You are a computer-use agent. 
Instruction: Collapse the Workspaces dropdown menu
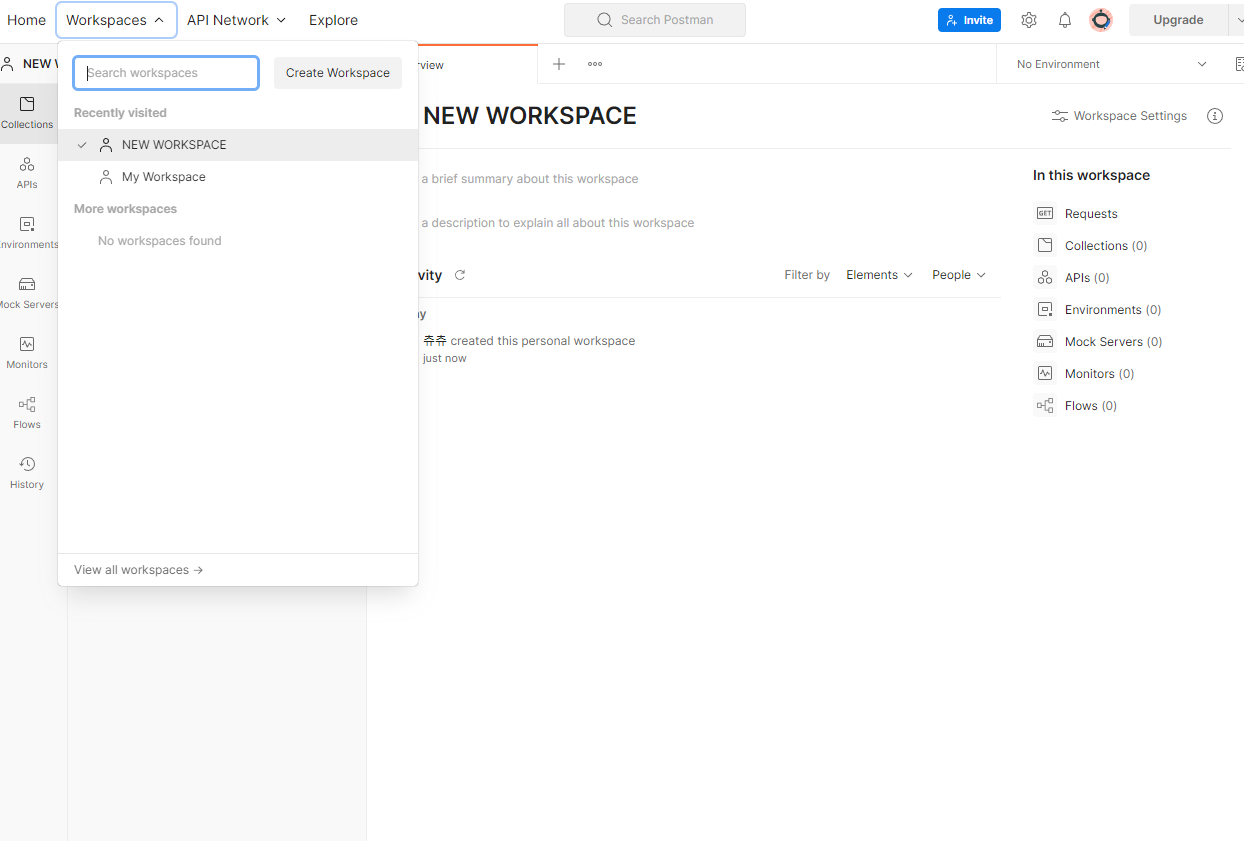[116, 20]
